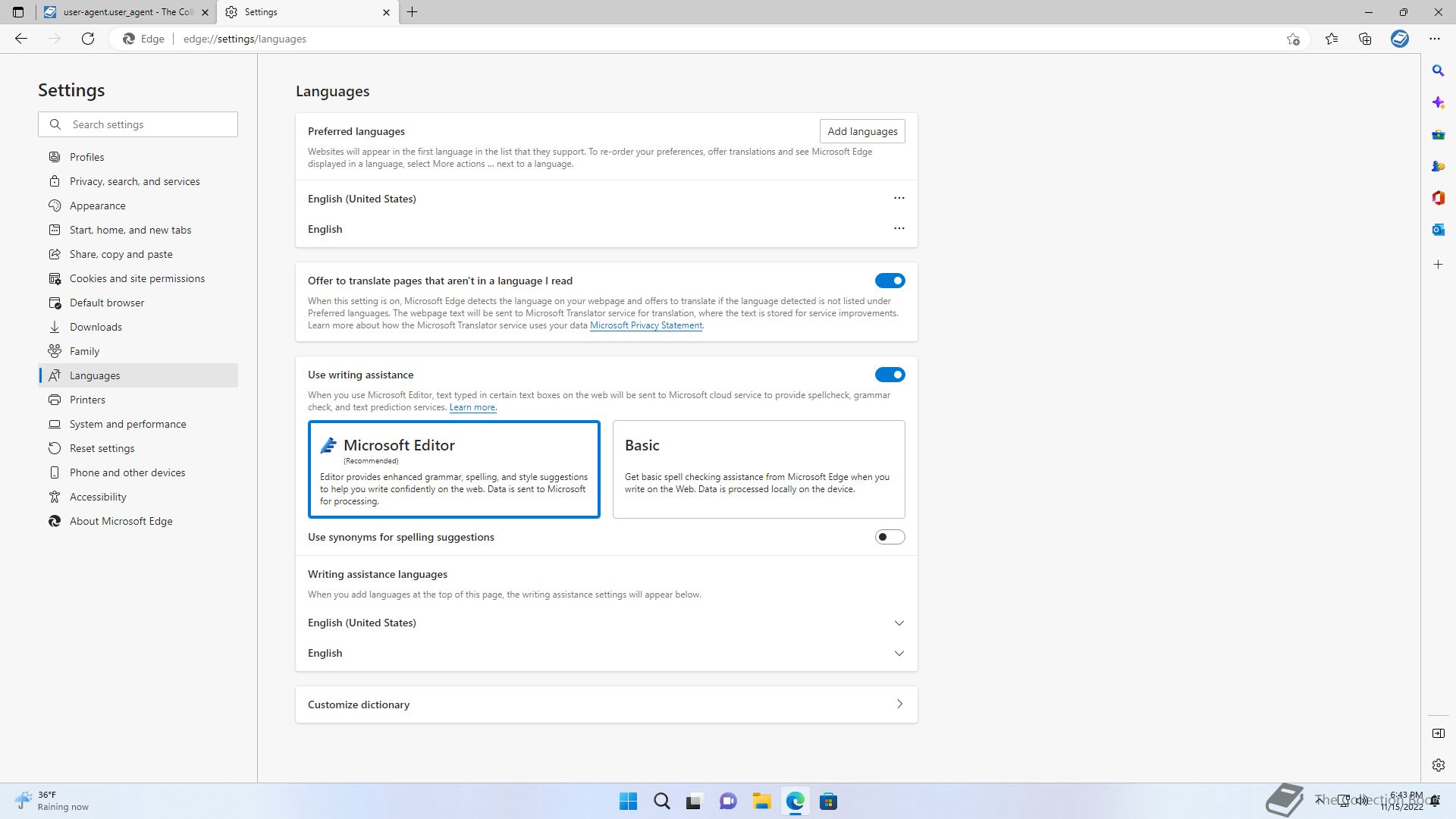Close the Settings tab
The image size is (1456, 819).
point(386,12)
